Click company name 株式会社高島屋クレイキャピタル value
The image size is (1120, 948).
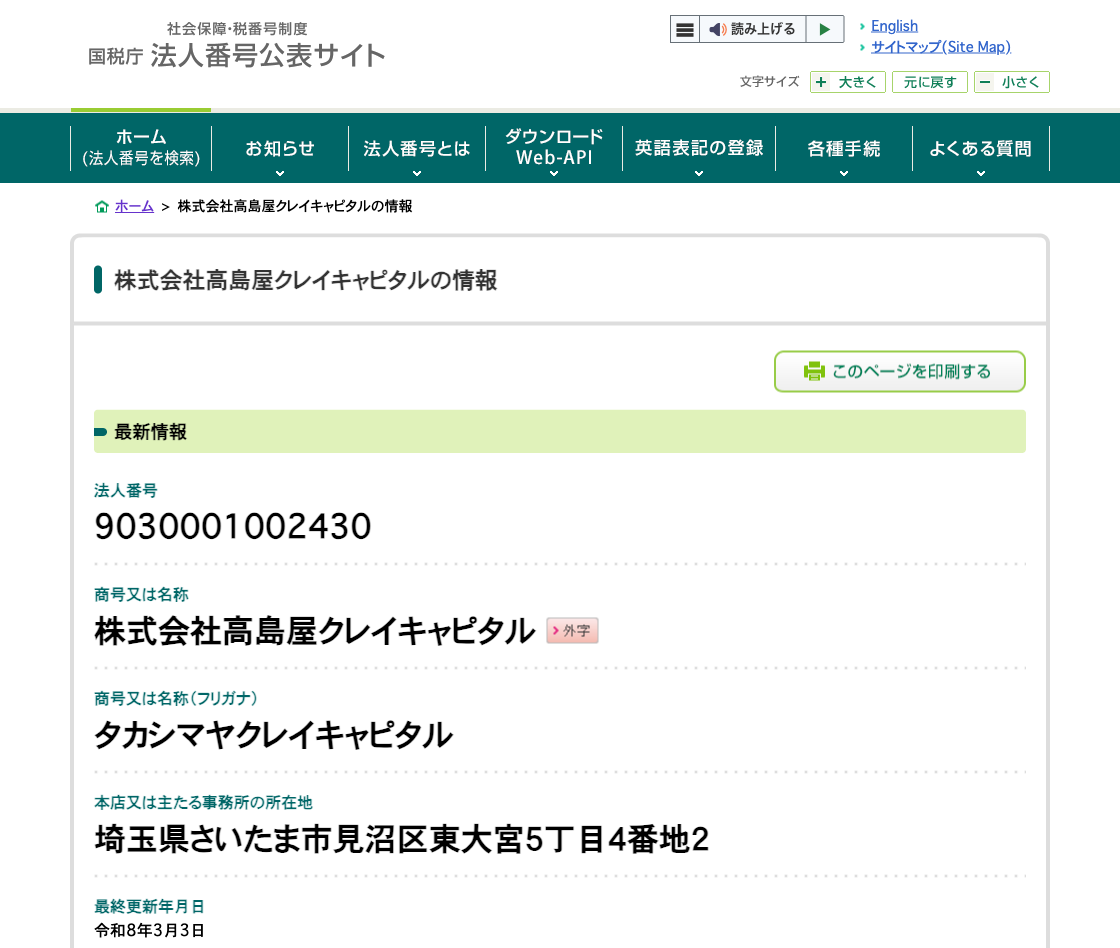point(314,631)
